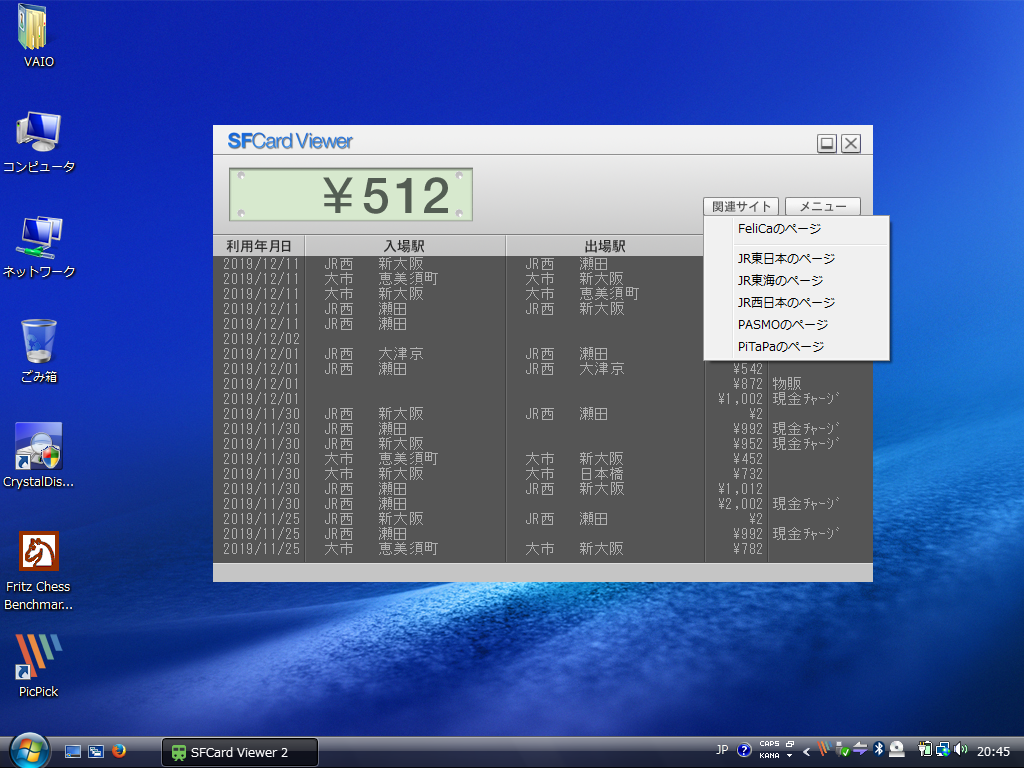Click Show Desktop in the quick launch
This screenshot has height=768, width=1024.
[72, 752]
